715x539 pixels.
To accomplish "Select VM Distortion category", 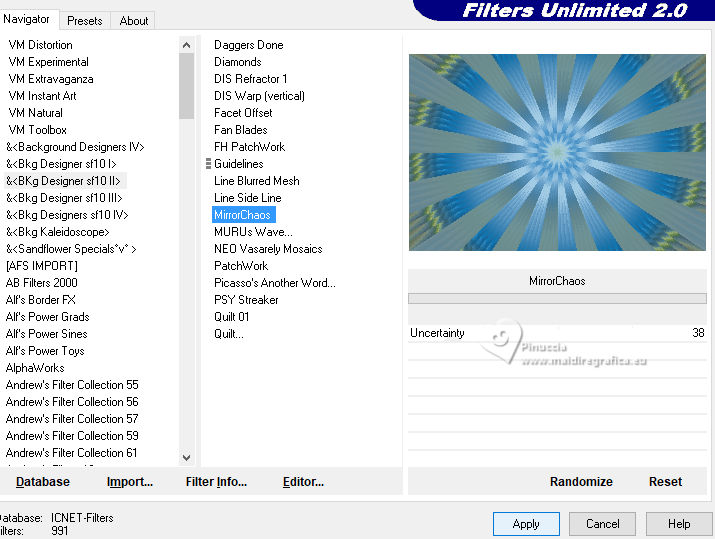I will pos(41,45).
